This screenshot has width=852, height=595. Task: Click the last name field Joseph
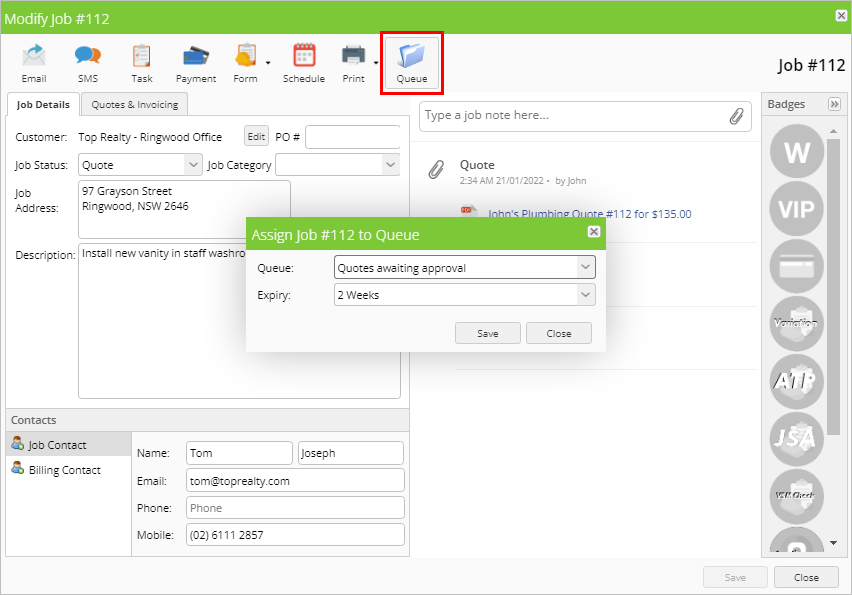[351, 453]
